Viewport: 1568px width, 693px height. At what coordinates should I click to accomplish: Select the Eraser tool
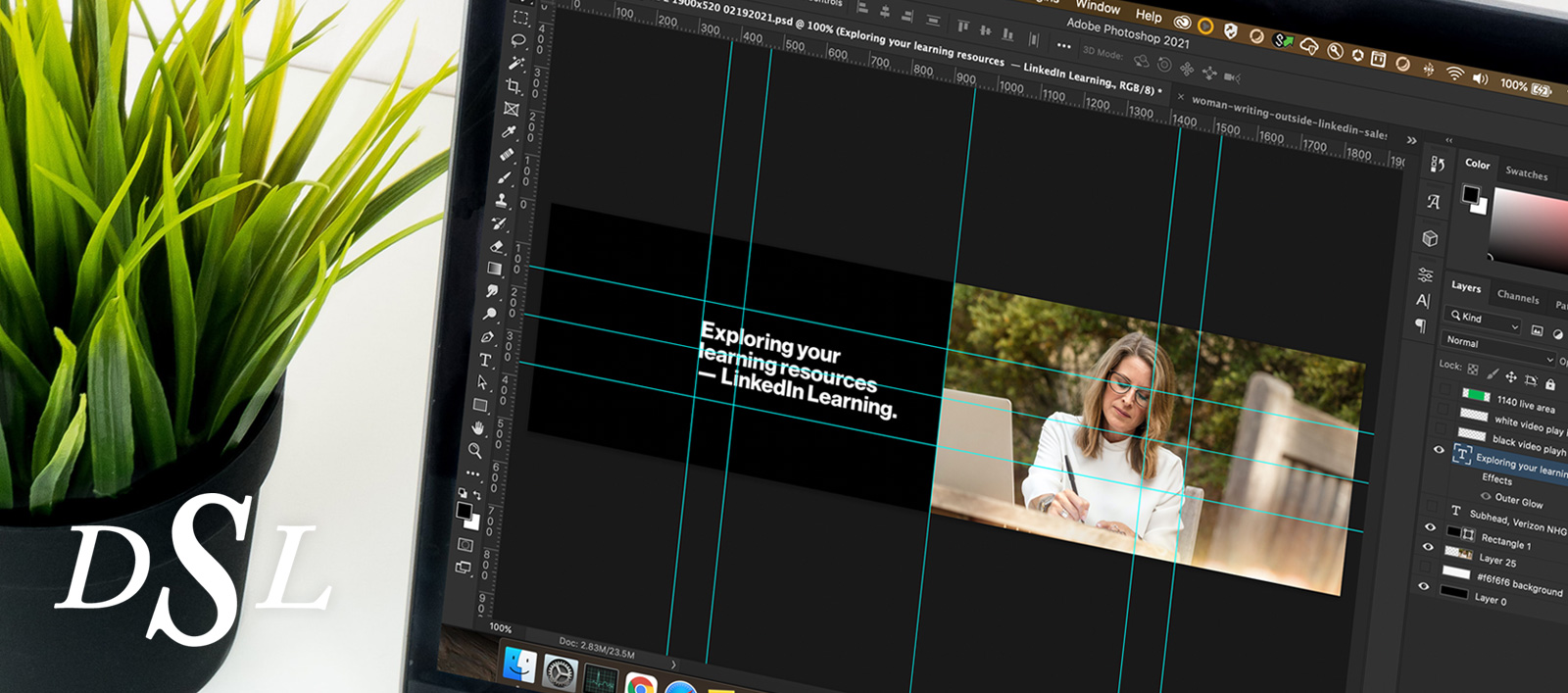(x=496, y=246)
